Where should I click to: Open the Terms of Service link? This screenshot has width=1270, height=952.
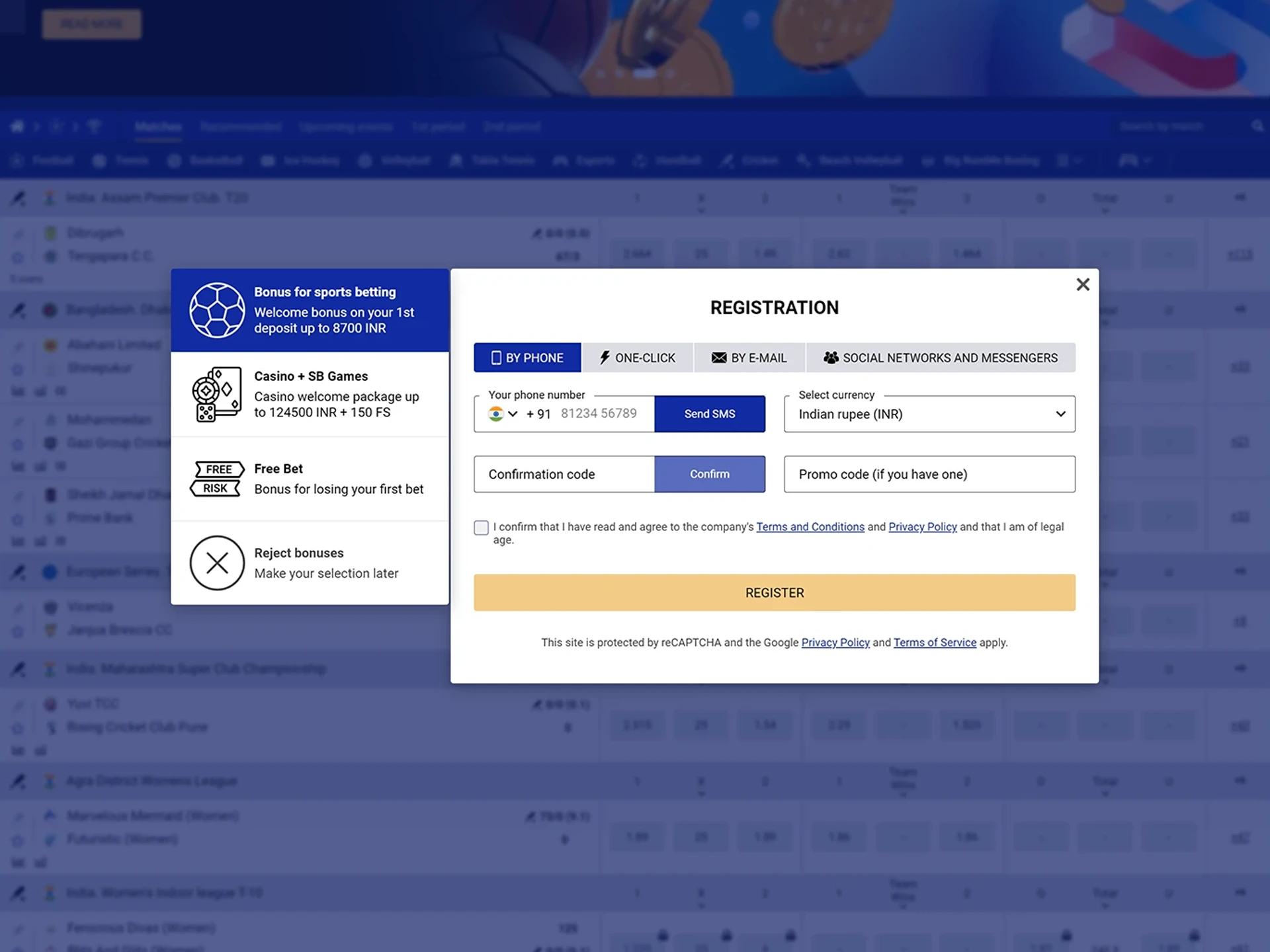tap(935, 643)
